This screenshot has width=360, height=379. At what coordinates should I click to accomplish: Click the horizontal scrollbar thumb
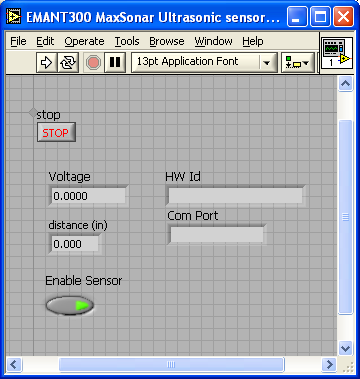pos(171,364)
